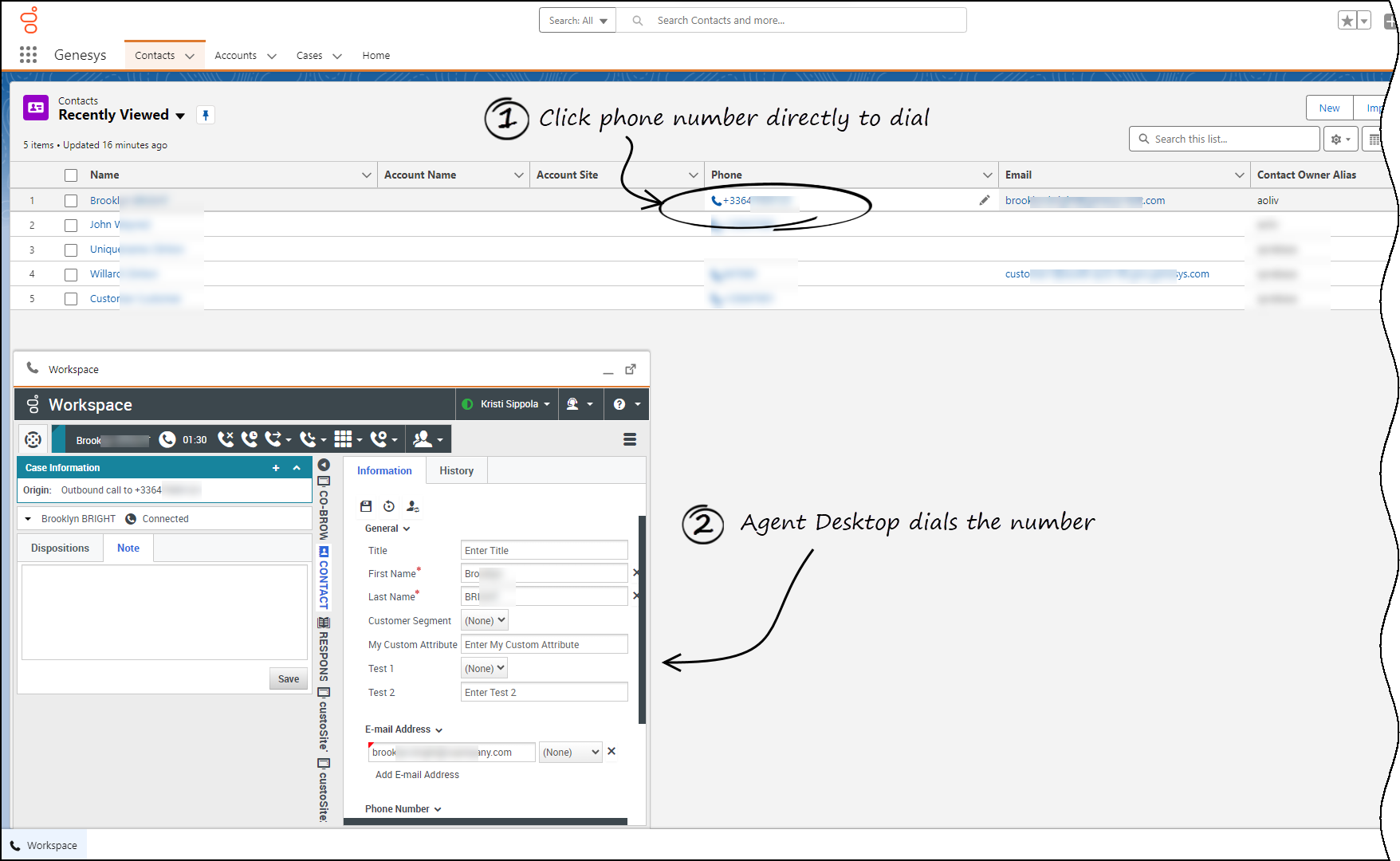The width and height of the screenshot is (1400, 861).
Task: Check the box for Willard row
Action: [x=71, y=275]
